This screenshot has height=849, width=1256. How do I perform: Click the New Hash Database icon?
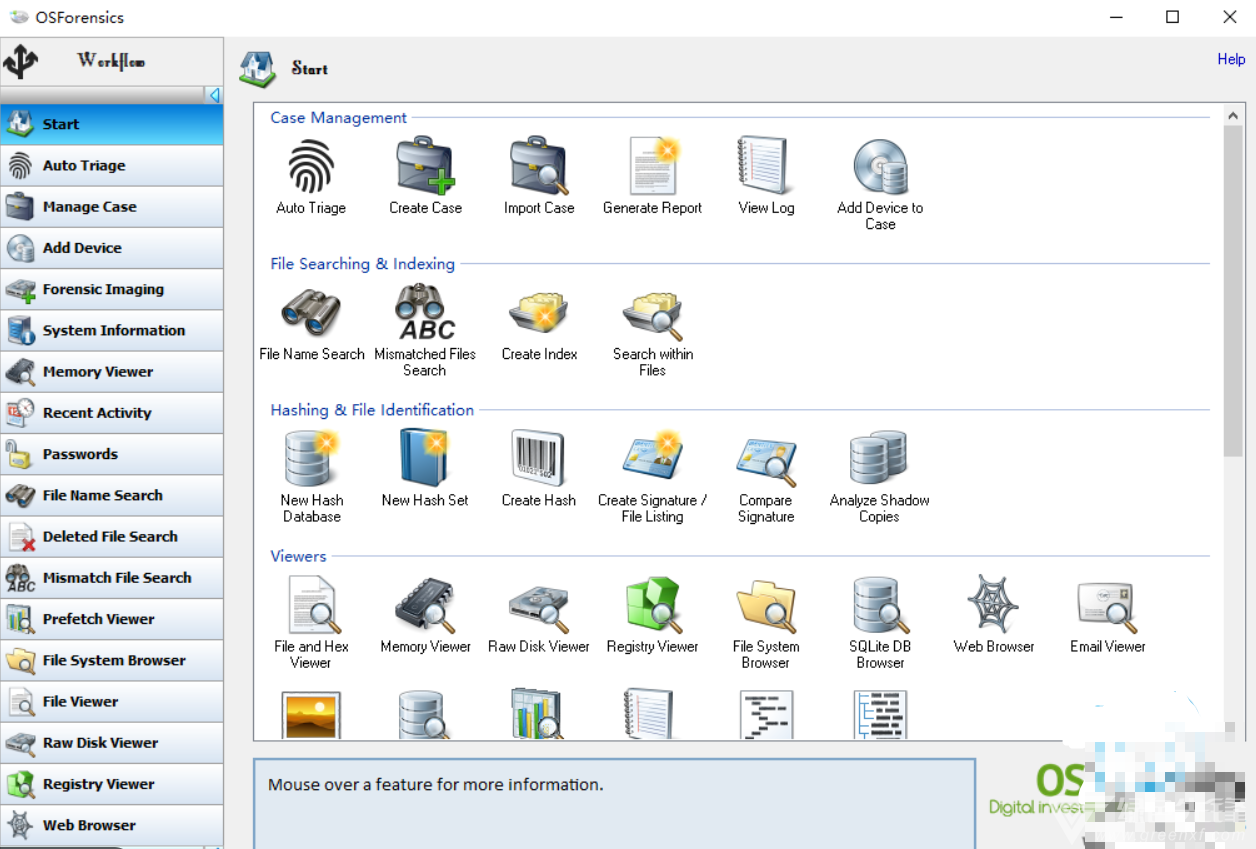click(x=311, y=458)
